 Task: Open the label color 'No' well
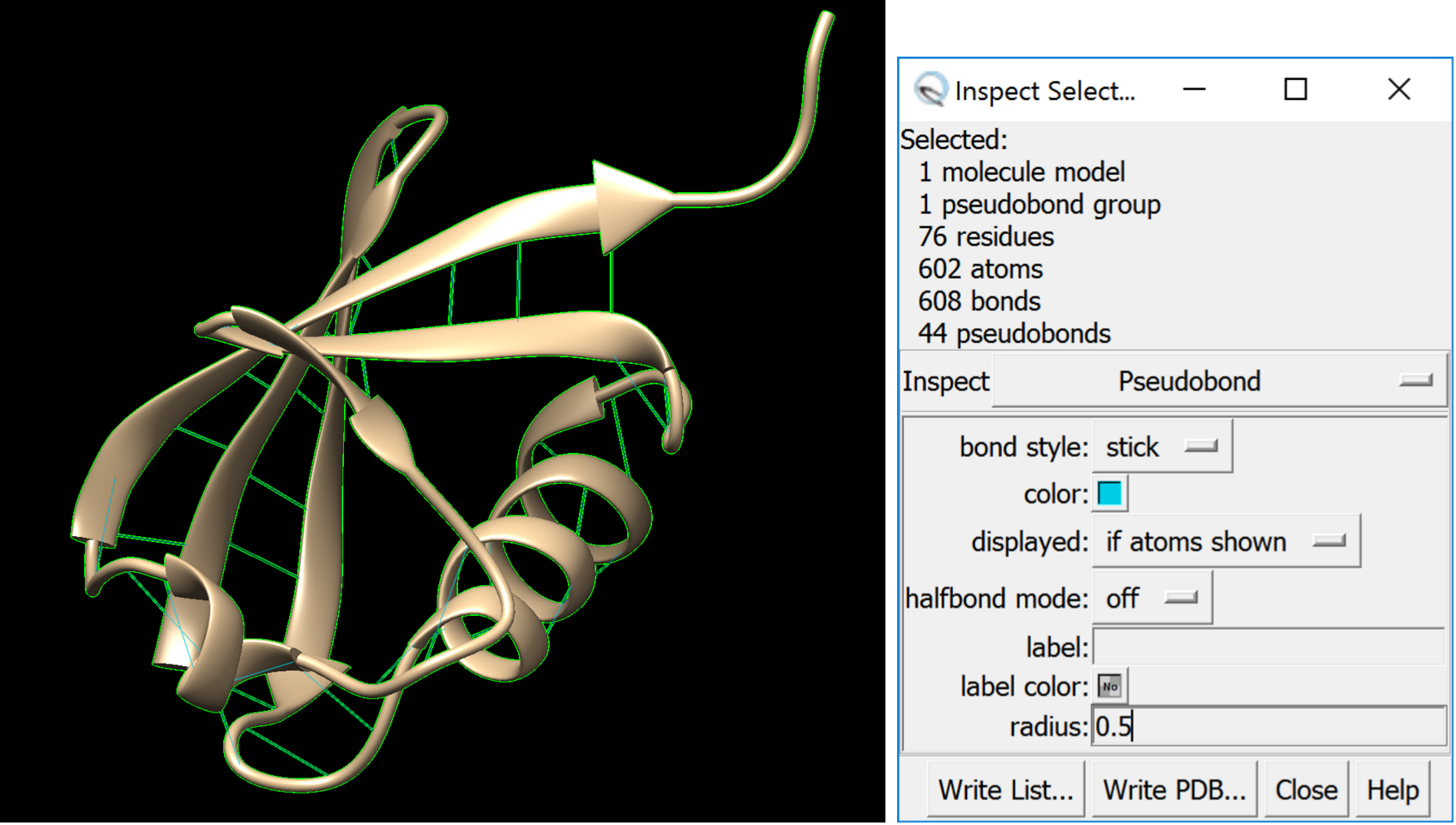click(x=1109, y=687)
